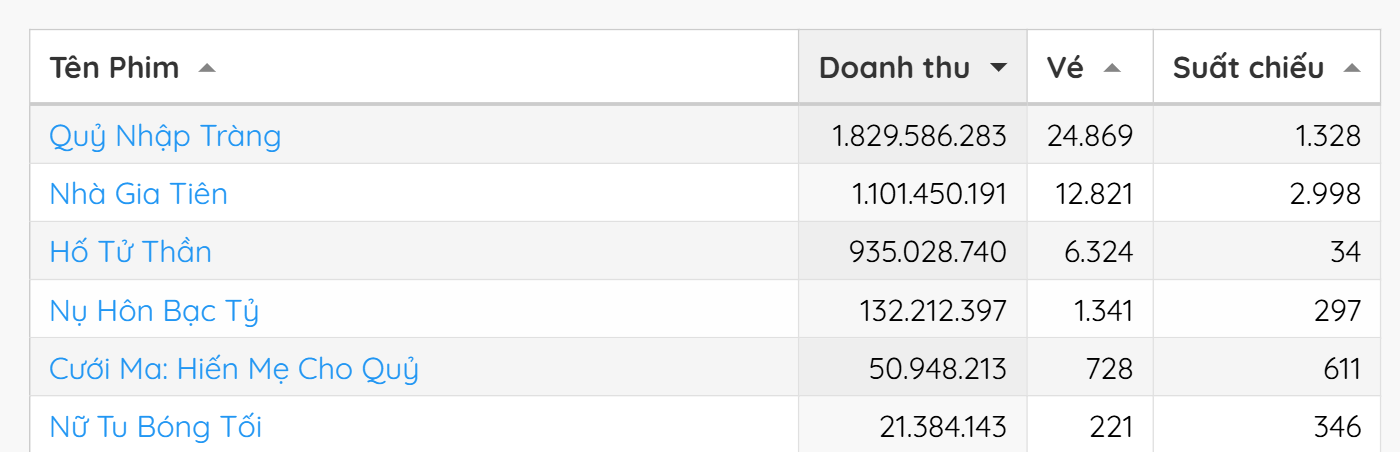Sort by Doanh thu column header
1400x452 pixels.
894,68
